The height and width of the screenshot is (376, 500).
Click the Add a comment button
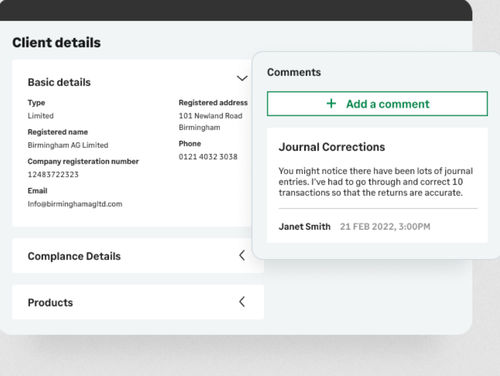click(x=377, y=104)
